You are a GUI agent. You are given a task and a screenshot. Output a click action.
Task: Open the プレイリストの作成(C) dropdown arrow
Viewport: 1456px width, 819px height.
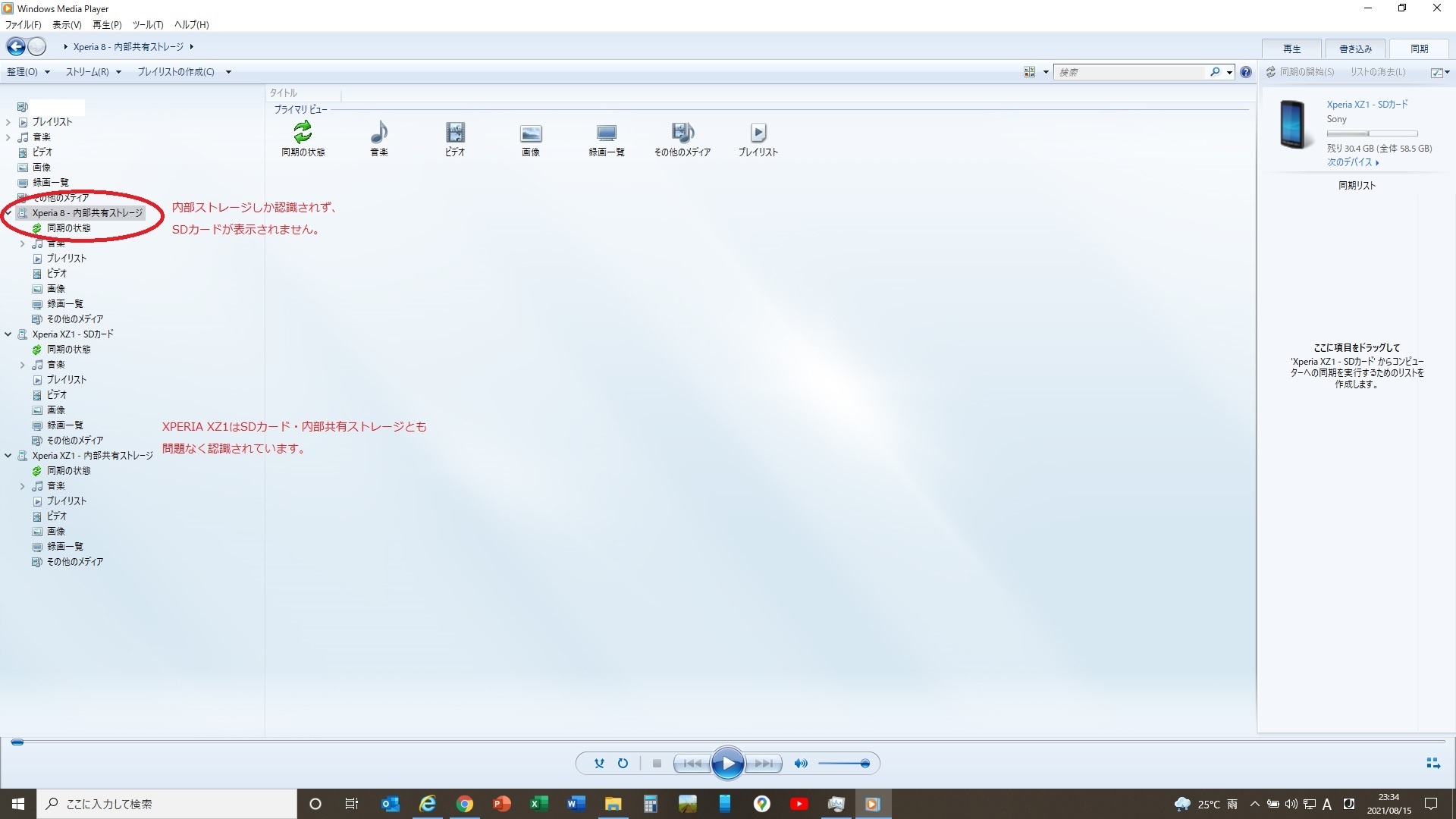pyautogui.click(x=228, y=72)
